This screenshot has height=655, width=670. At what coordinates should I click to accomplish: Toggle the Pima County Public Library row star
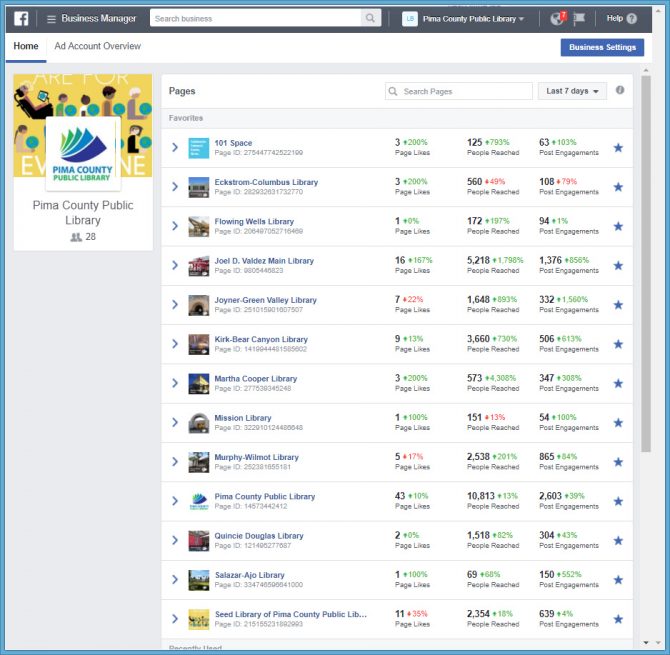[618, 502]
